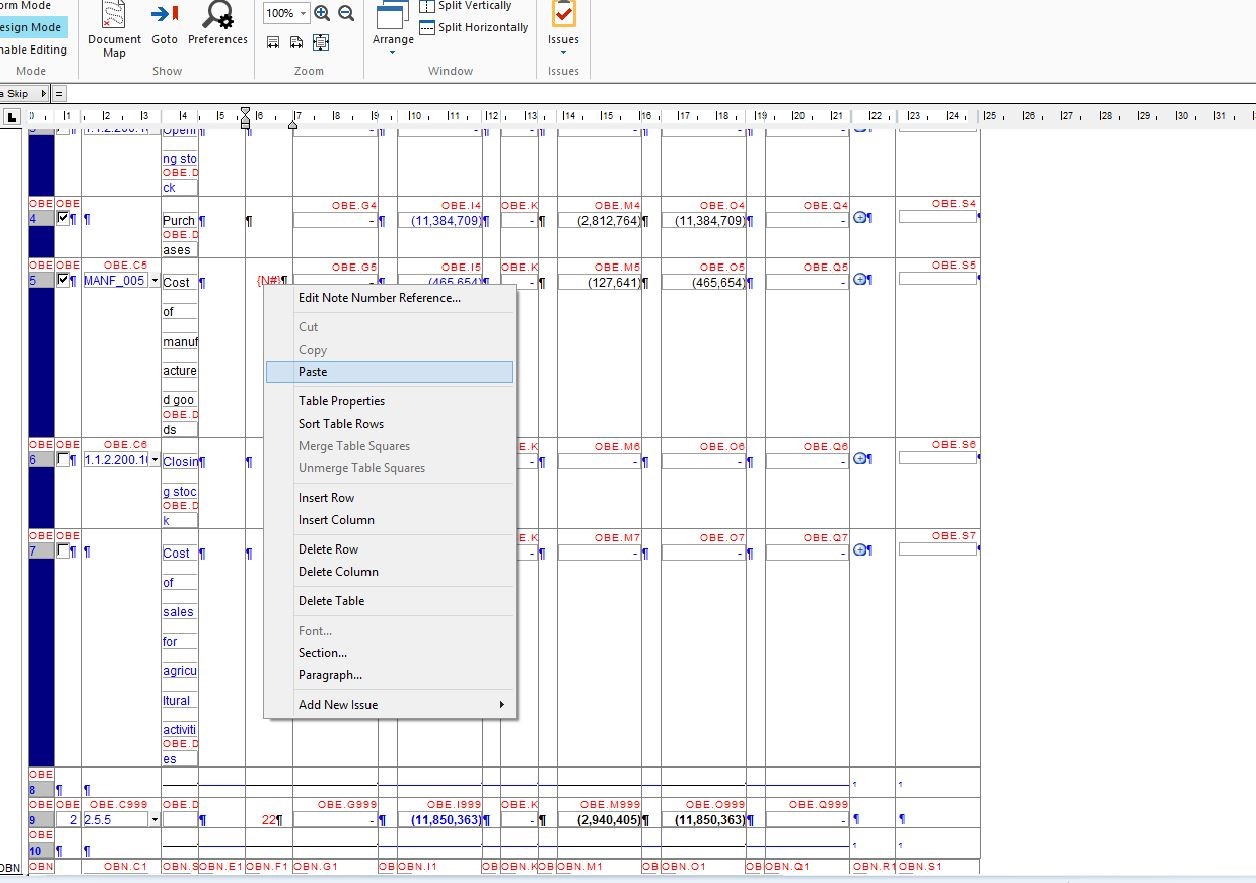
Task: Open the 100% zoom level dropdown
Action: click(x=302, y=13)
